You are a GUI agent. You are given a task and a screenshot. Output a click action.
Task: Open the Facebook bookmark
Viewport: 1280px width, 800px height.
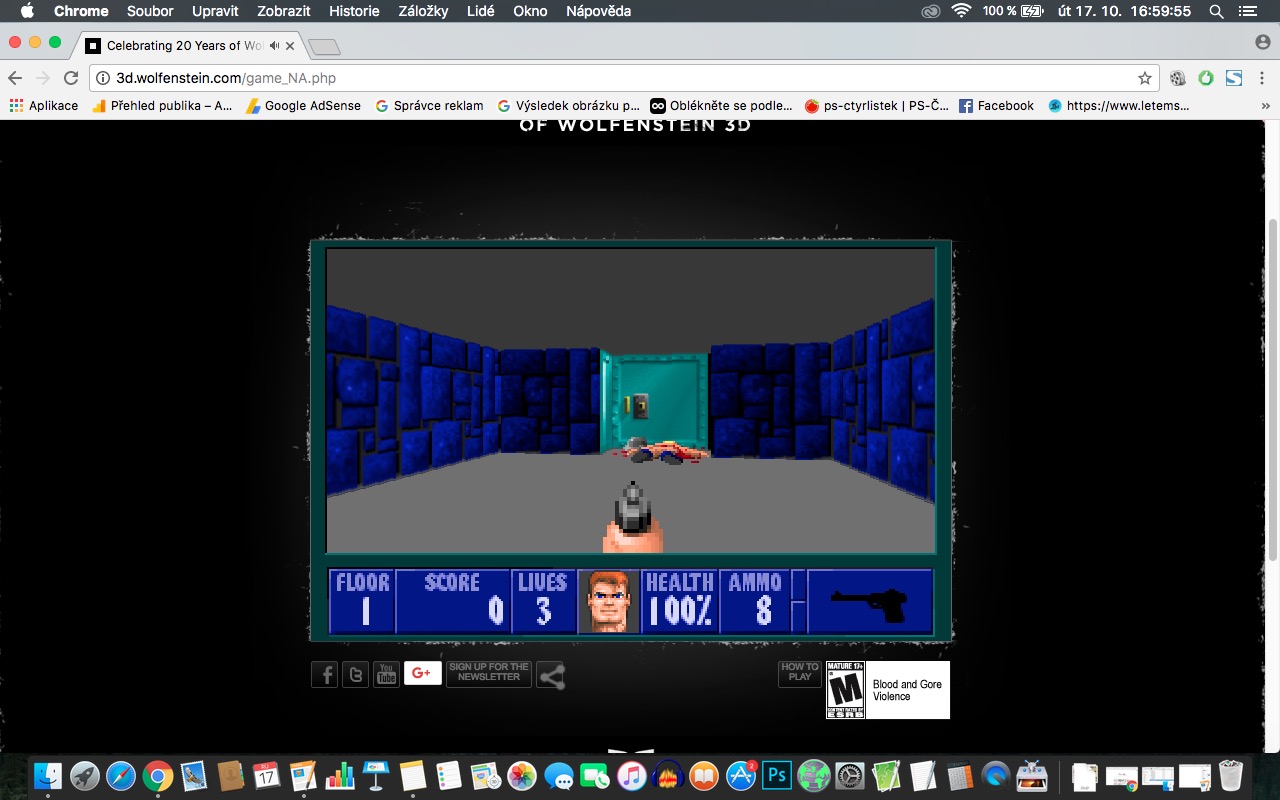[997, 105]
